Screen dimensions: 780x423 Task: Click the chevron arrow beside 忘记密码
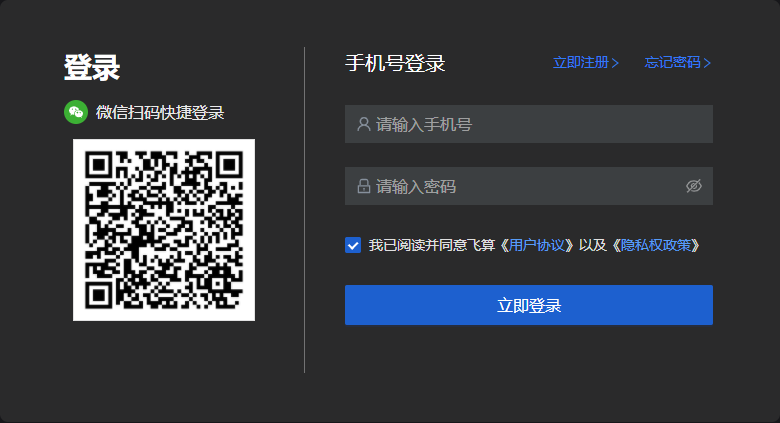pos(707,63)
